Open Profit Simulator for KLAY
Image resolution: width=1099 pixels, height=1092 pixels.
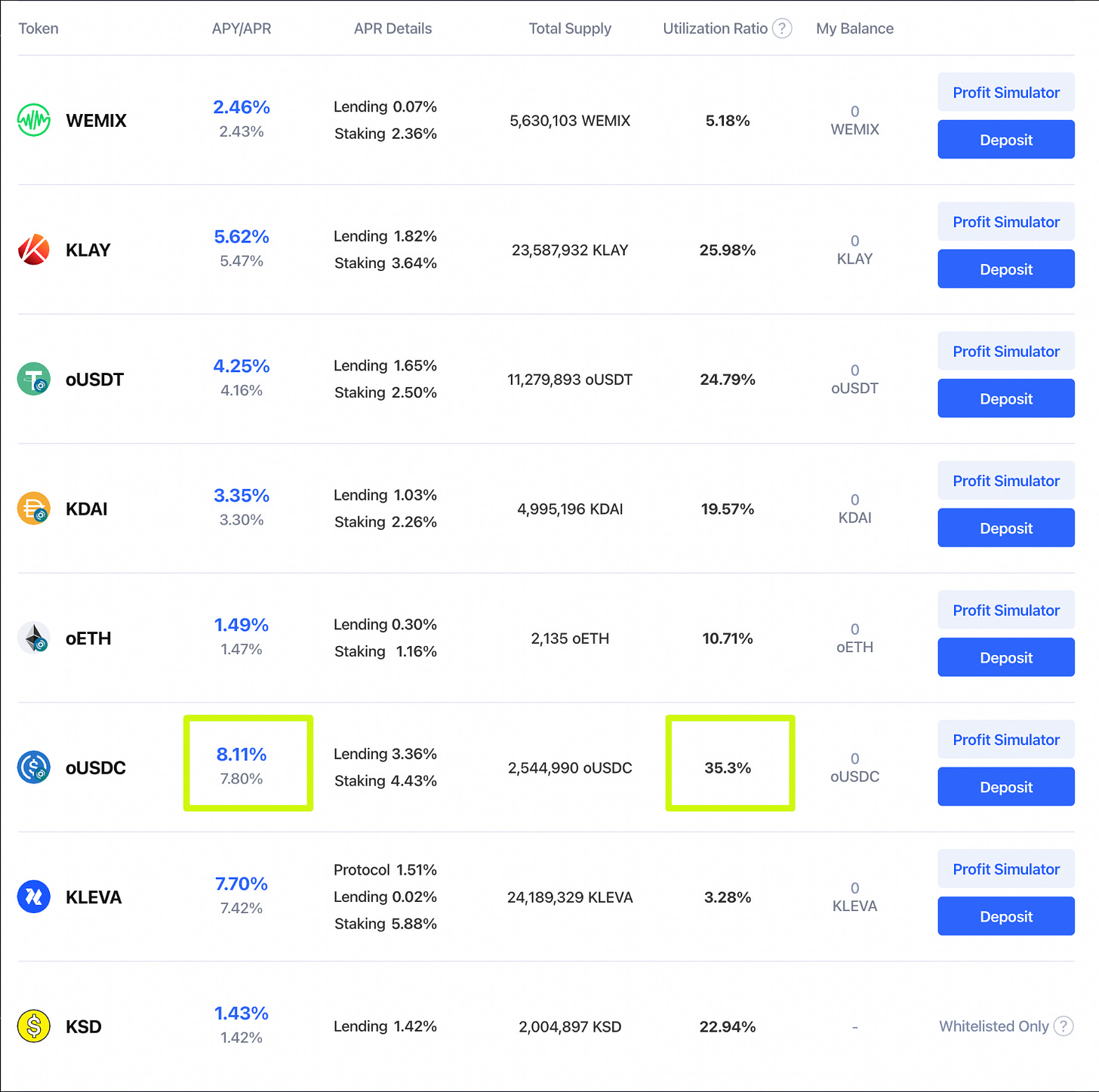coord(1006,222)
